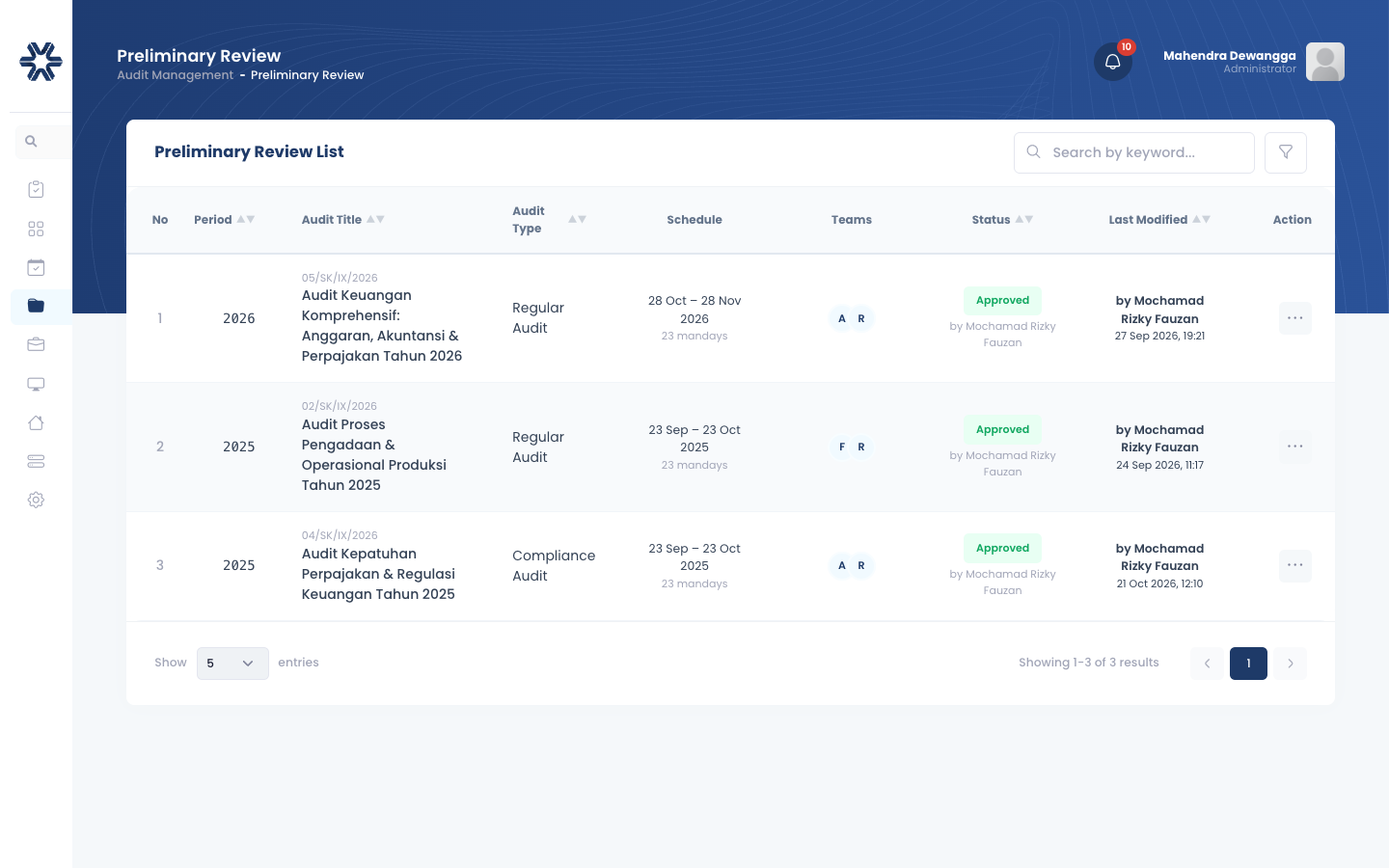Image resolution: width=1389 pixels, height=868 pixels.
Task: Open the calendar sidebar icon
Action: click(36, 267)
